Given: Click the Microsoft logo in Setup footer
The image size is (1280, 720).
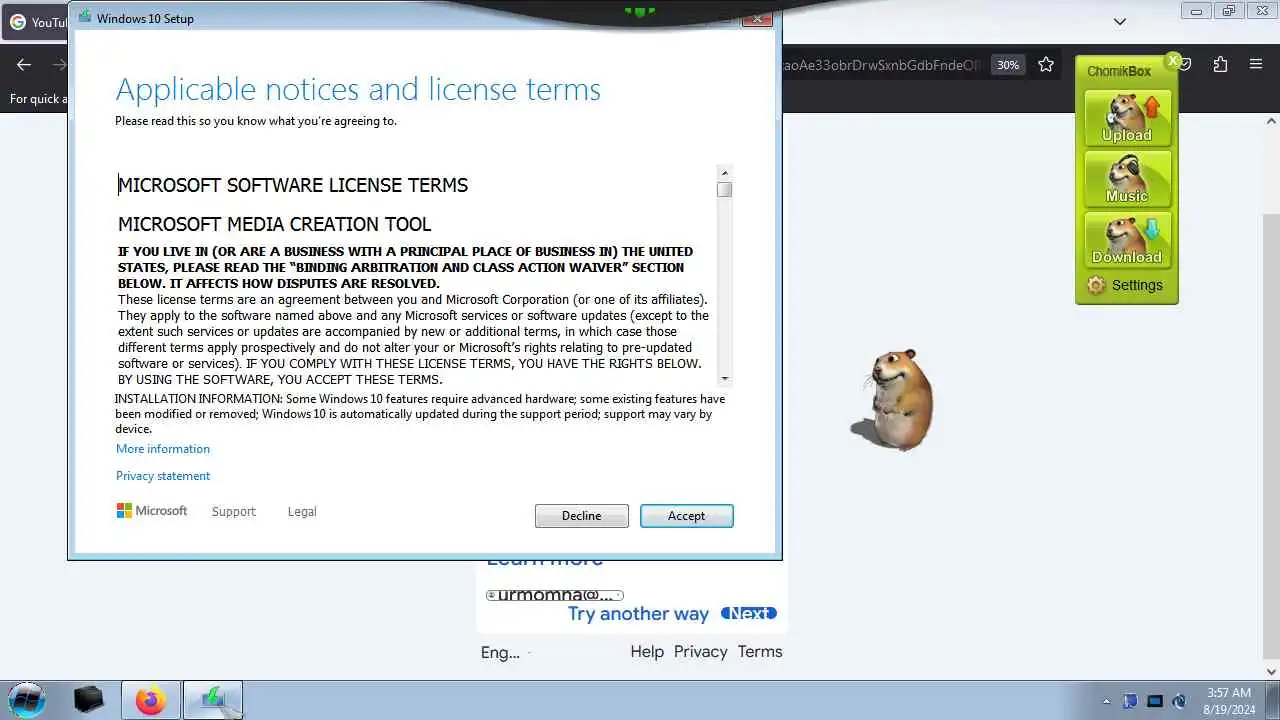Looking at the screenshot, I should (152, 511).
